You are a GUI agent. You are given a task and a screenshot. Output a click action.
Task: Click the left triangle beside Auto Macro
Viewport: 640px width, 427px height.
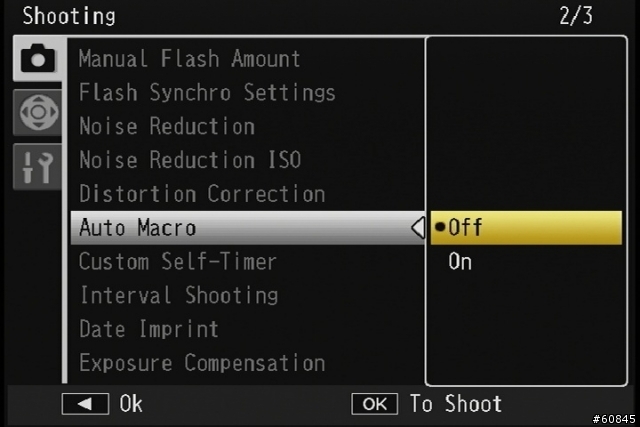pyautogui.click(x=418, y=227)
